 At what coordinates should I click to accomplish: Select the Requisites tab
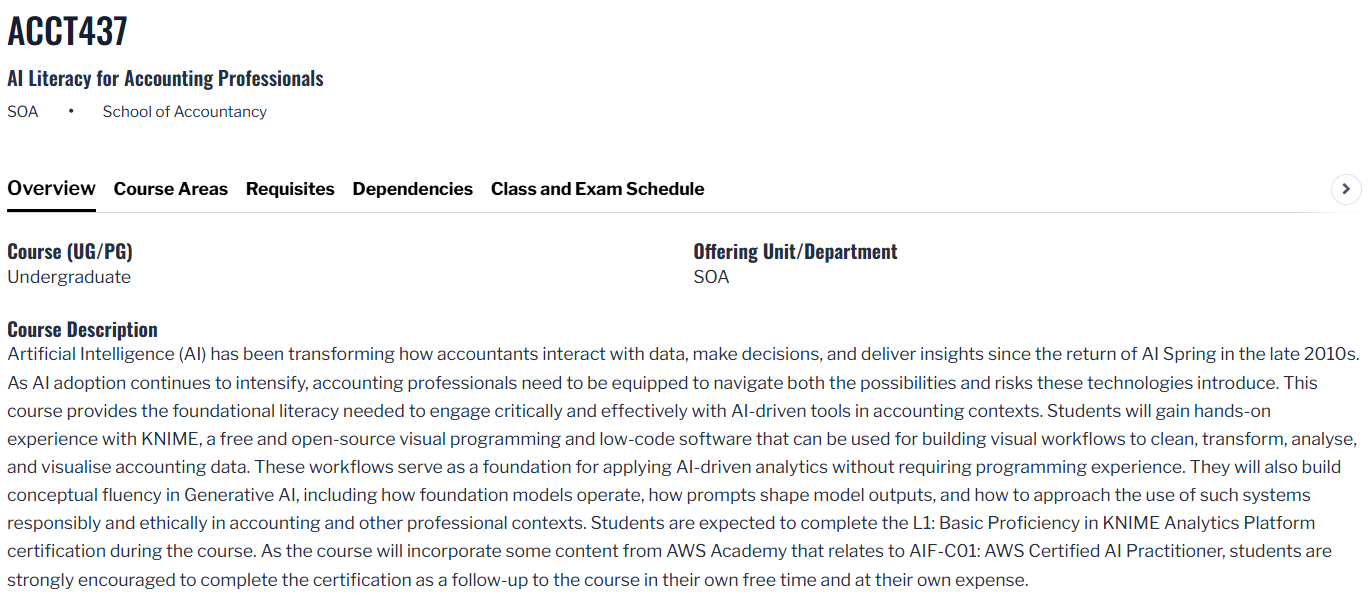(x=290, y=189)
